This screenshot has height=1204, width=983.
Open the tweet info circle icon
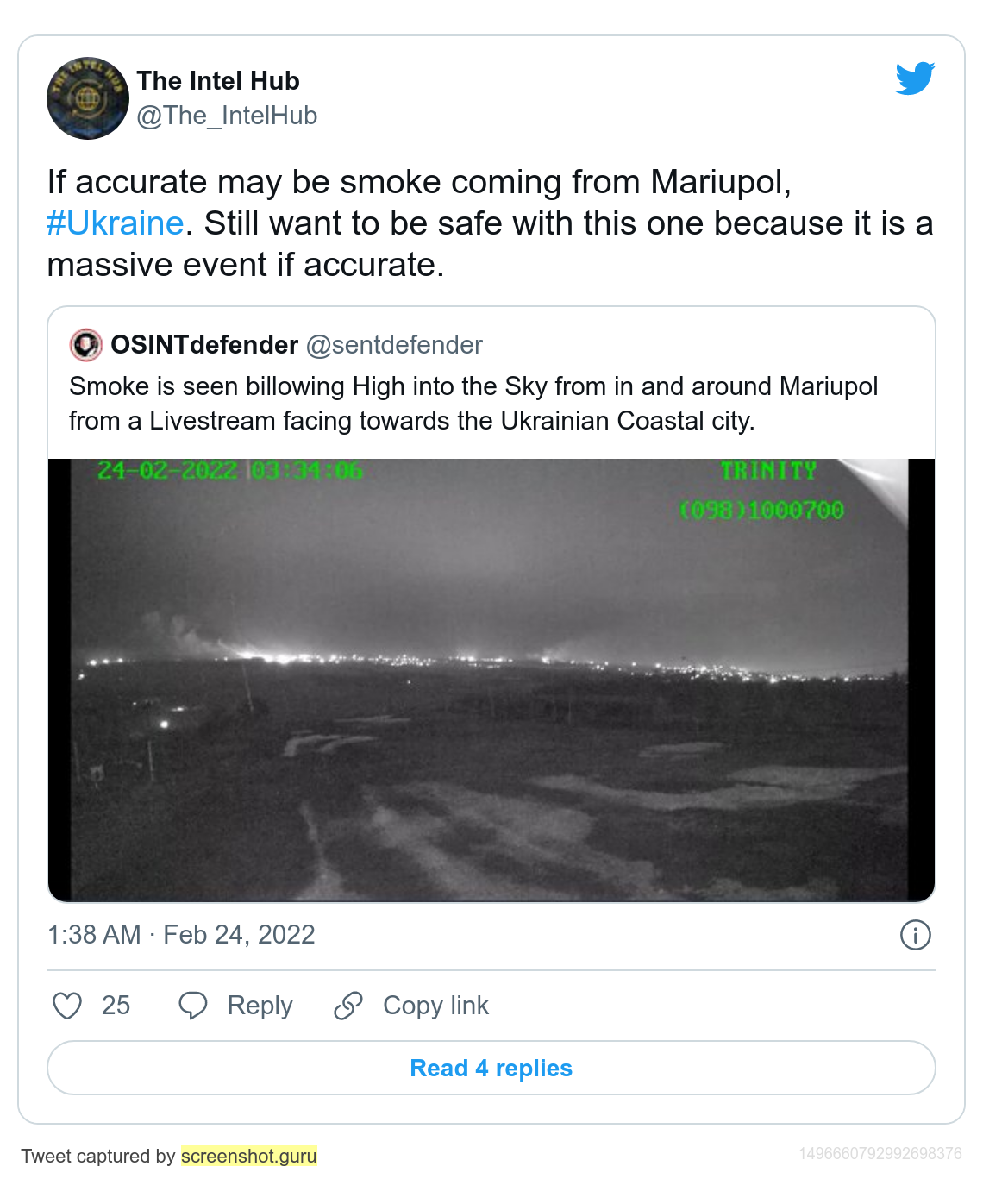pyautogui.click(x=915, y=935)
